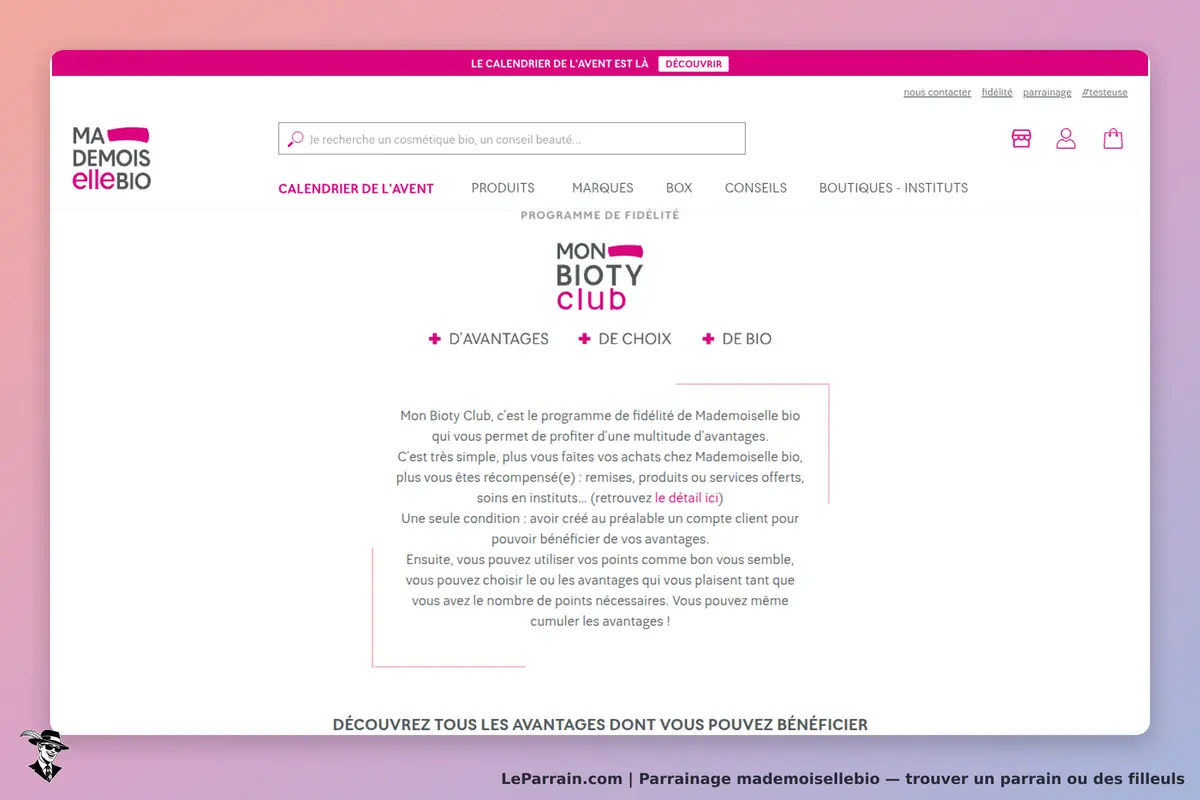Open the #testeuse link
The width and height of the screenshot is (1200, 800).
pos(1105,92)
